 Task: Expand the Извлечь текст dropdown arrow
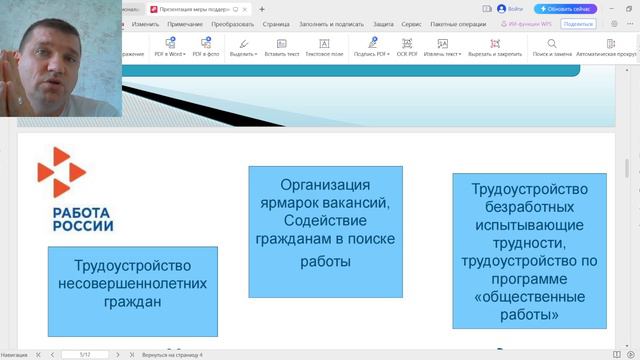pyautogui.click(x=460, y=54)
